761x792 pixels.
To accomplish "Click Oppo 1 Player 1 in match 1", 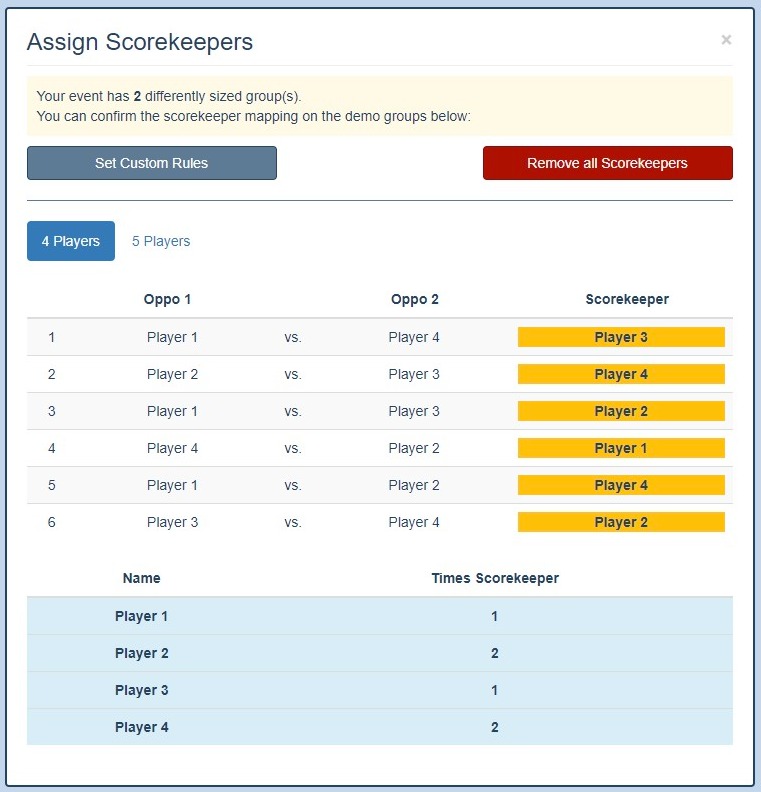I will click(172, 337).
